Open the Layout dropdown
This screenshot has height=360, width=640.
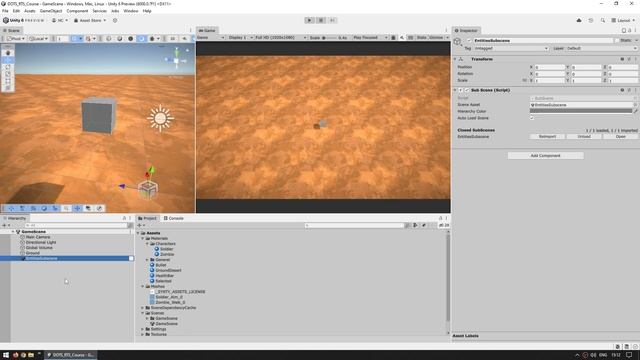623,20
